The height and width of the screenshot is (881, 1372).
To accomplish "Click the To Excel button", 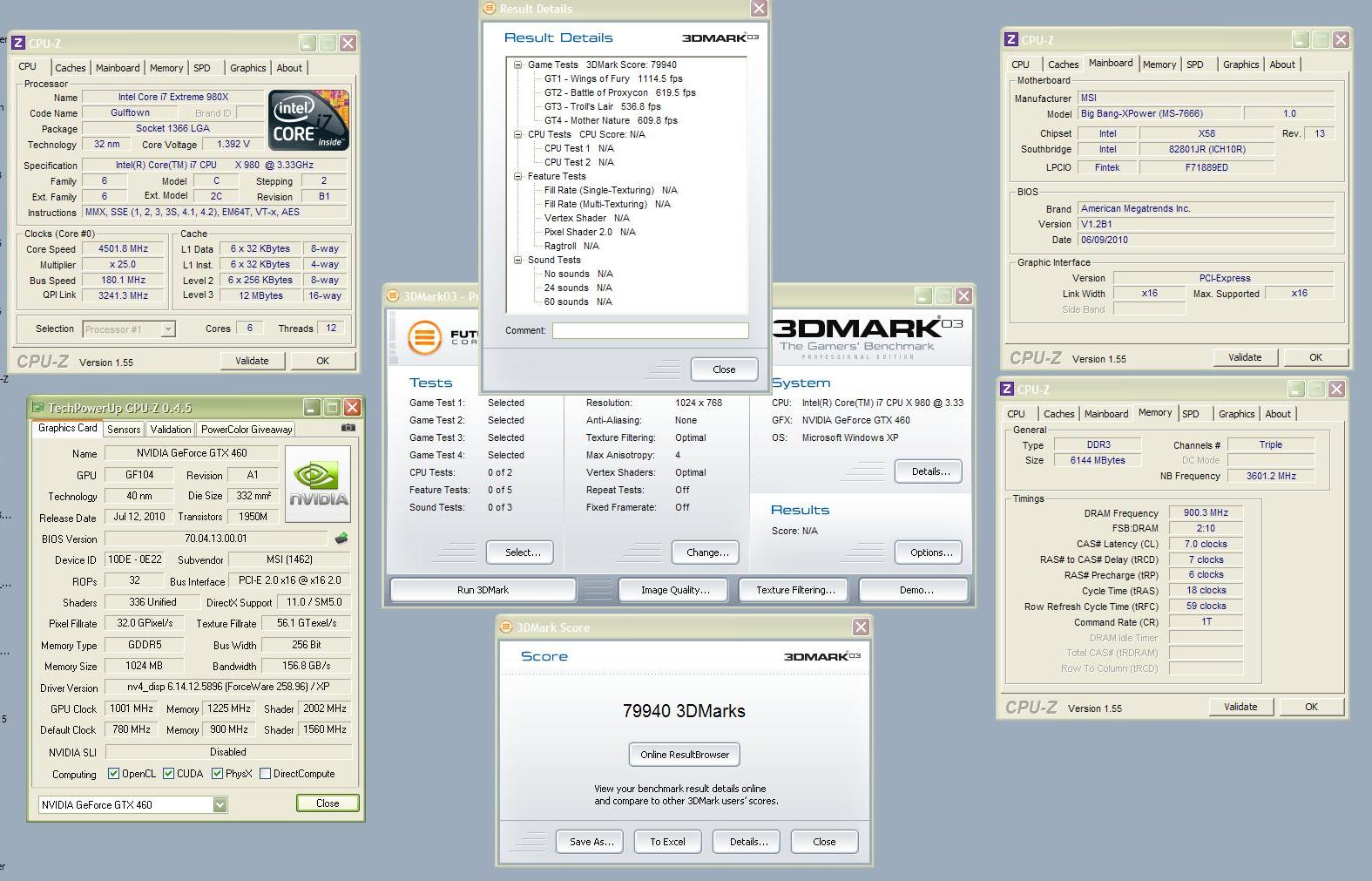I will pos(667,842).
